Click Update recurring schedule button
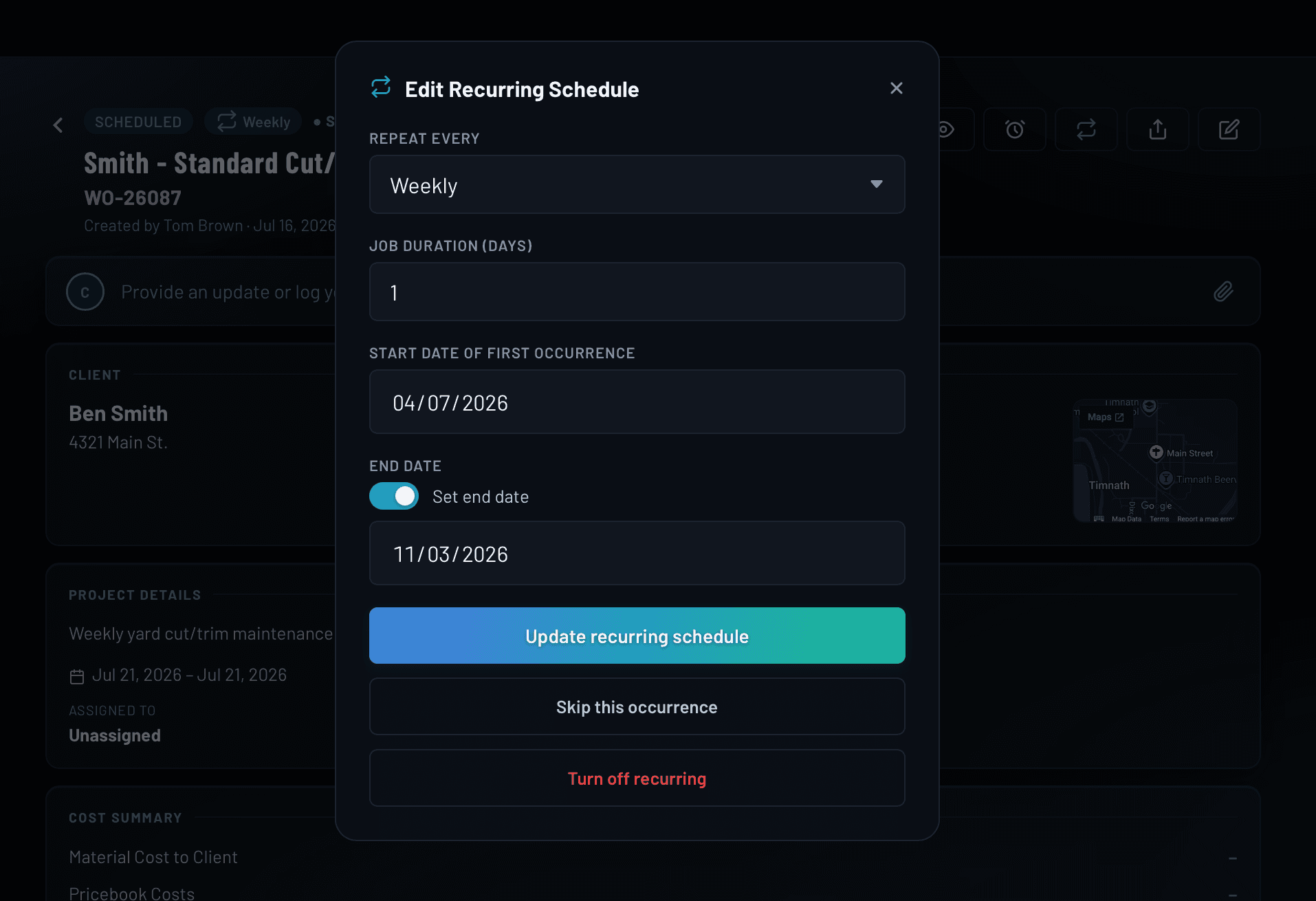 pos(637,636)
